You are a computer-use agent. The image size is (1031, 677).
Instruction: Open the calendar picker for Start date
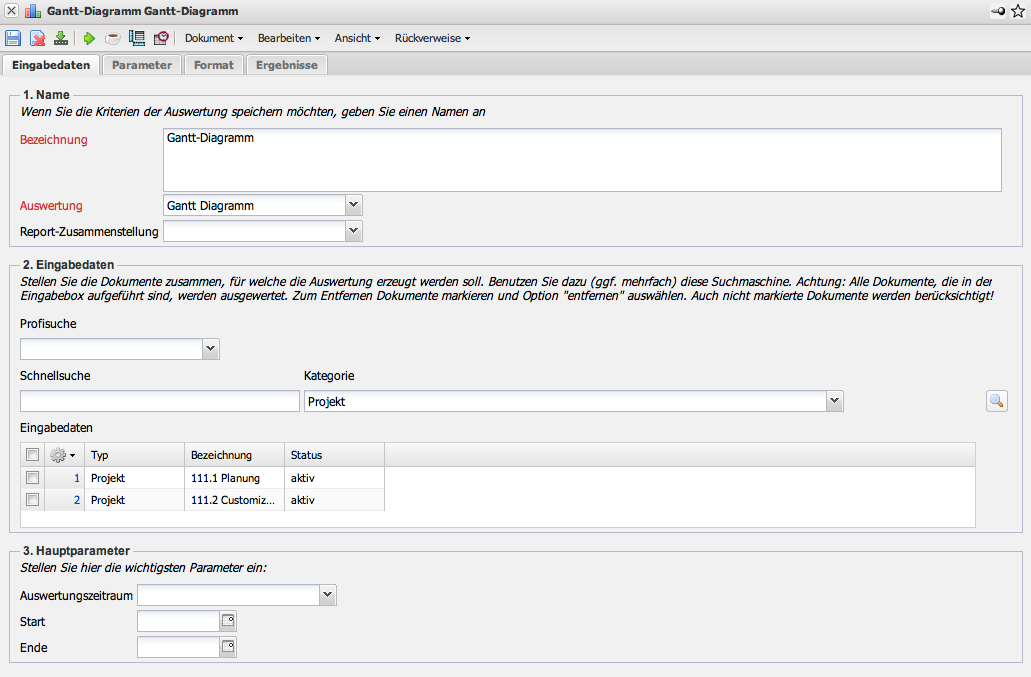click(x=228, y=621)
